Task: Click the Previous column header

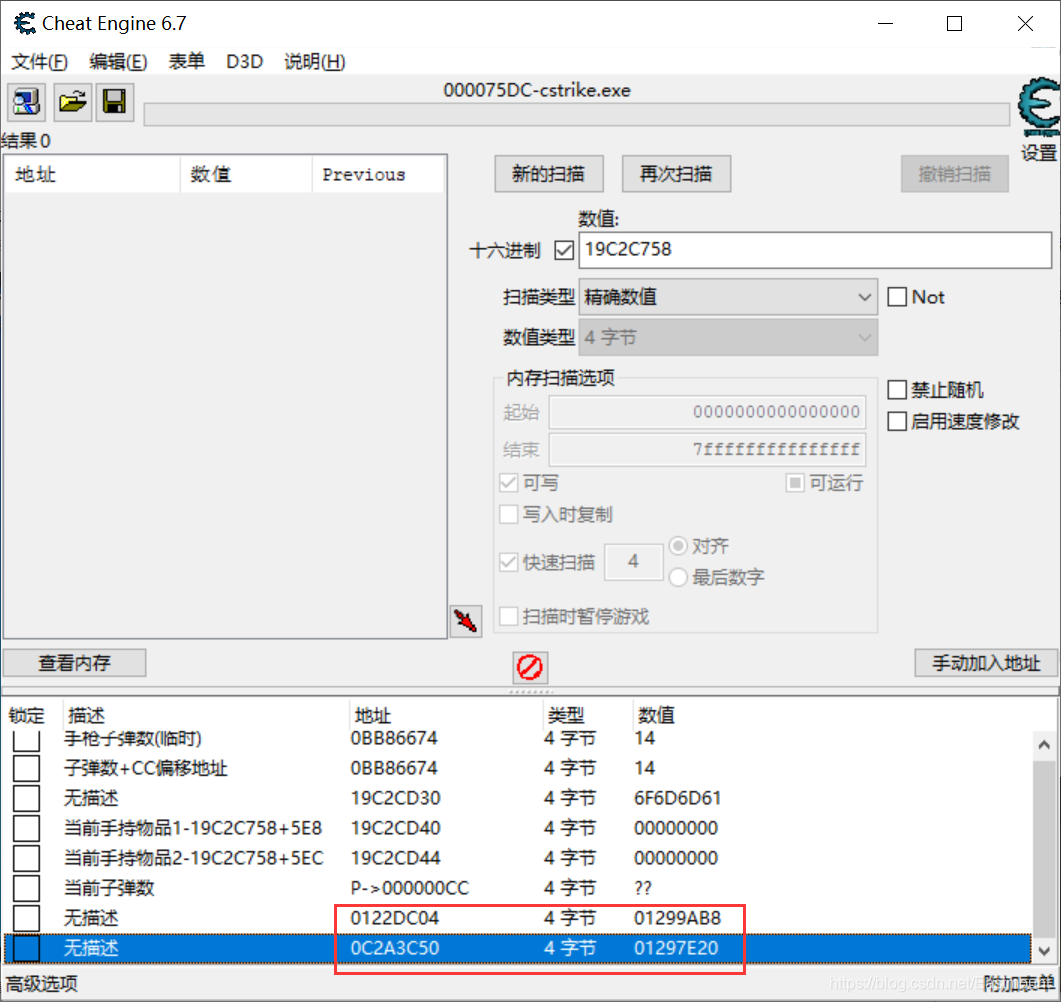Action: coord(378,175)
